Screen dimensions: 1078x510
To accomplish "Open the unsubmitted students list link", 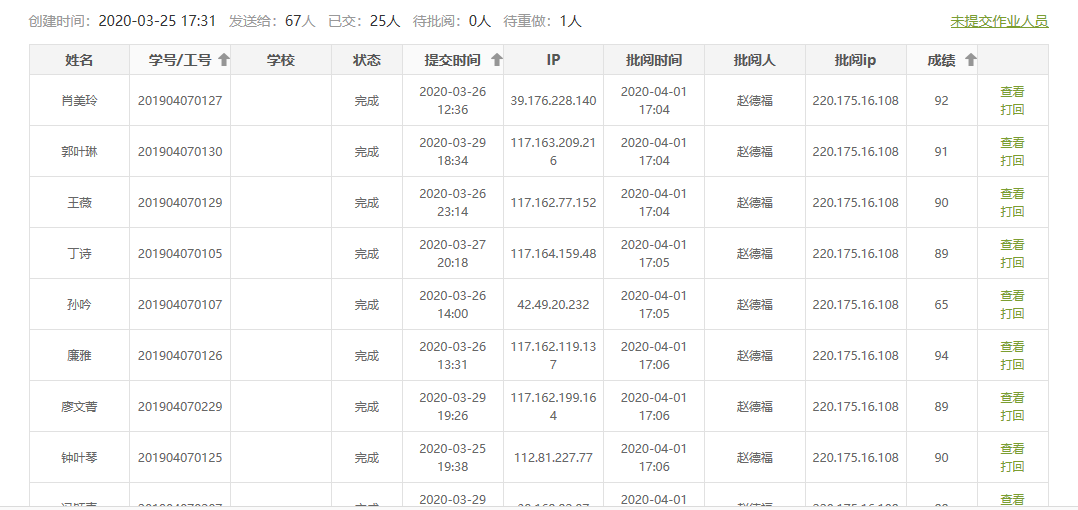I will tap(999, 21).
